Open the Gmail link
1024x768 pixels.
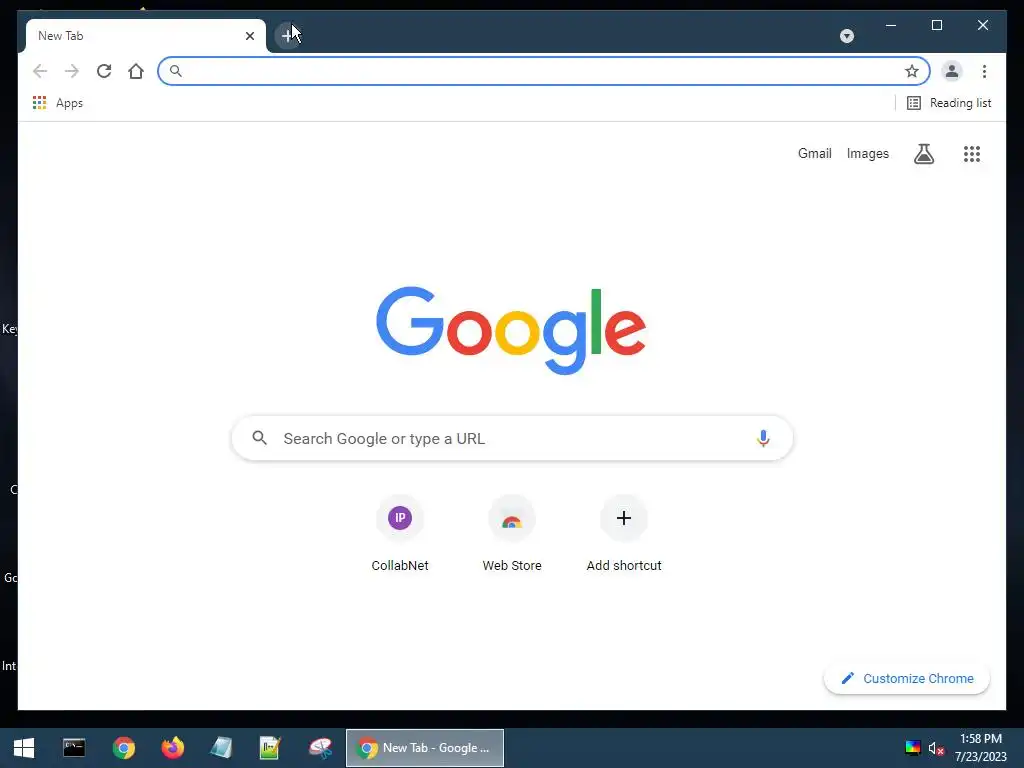tap(814, 153)
